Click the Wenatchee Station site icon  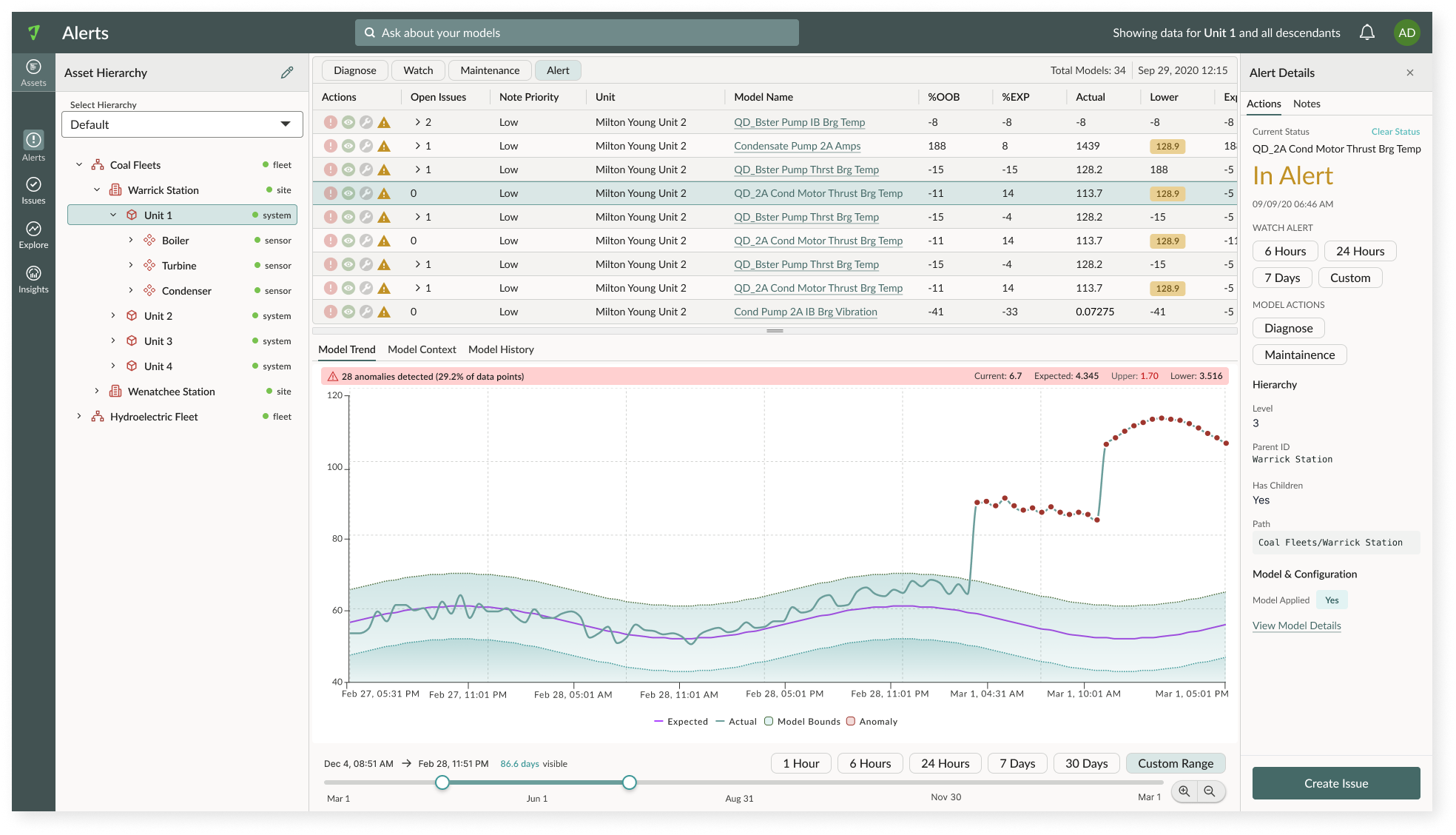click(x=115, y=392)
